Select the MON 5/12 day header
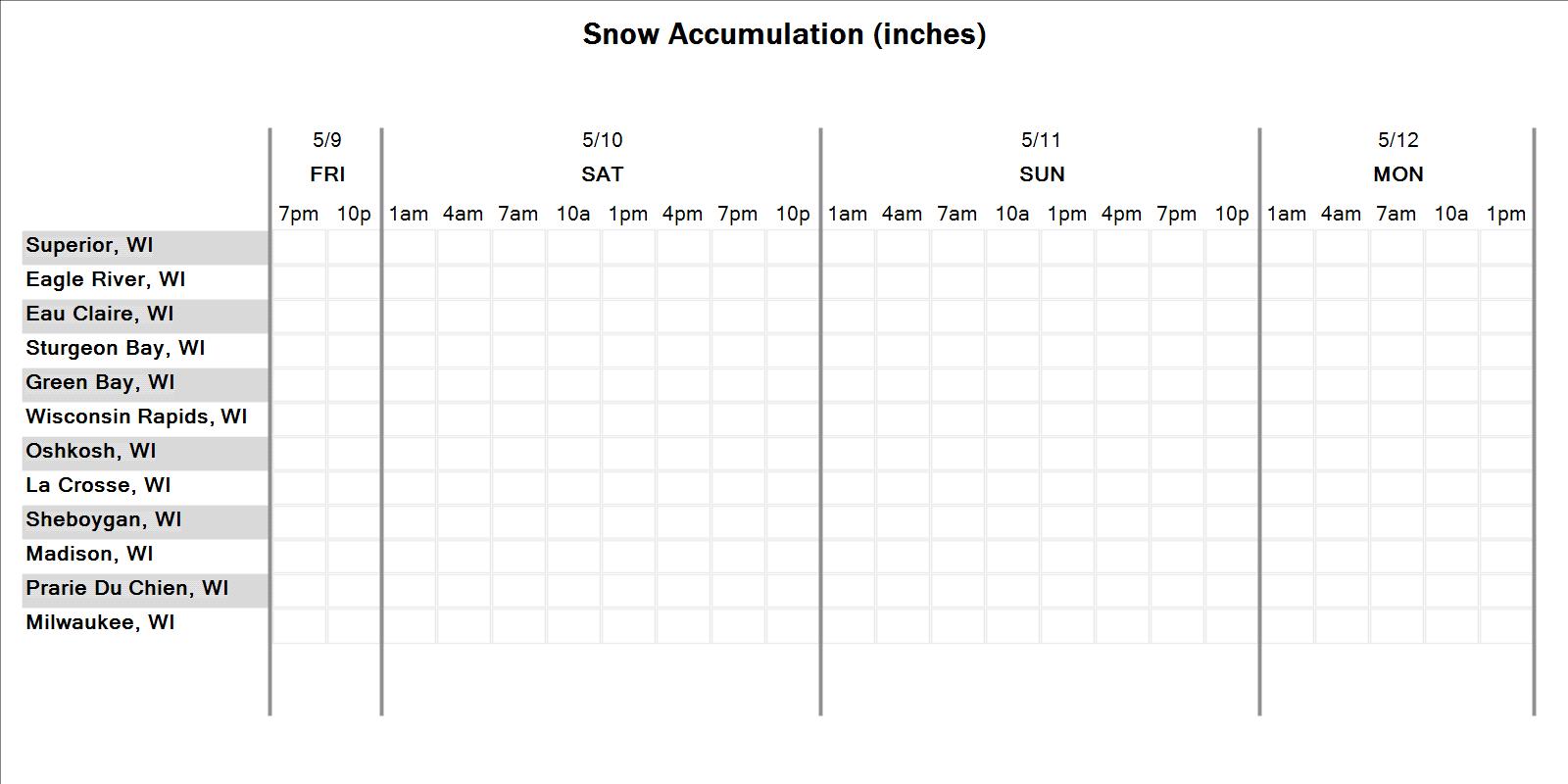 click(1398, 158)
